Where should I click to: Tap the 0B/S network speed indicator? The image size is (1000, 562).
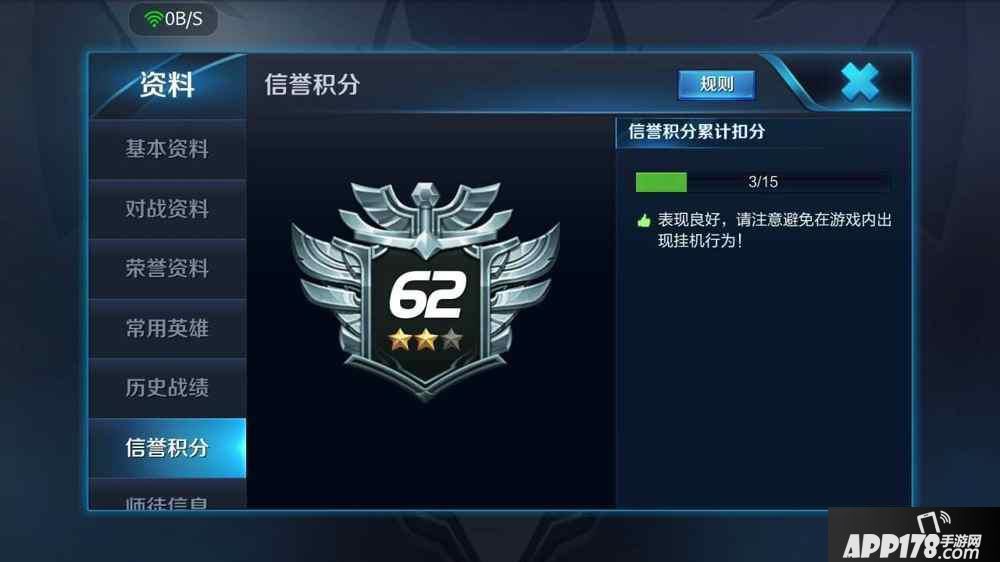point(184,19)
